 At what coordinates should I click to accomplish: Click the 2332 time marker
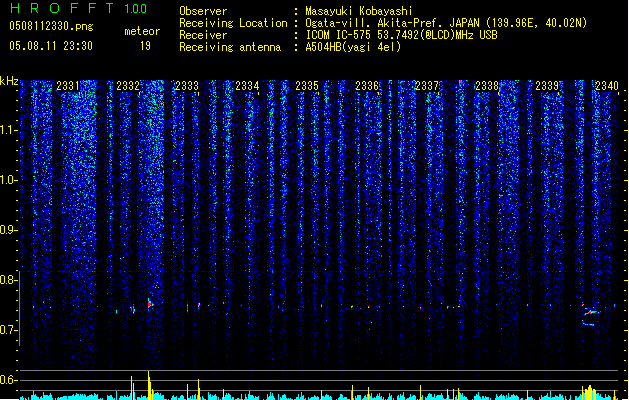point(128,86)
